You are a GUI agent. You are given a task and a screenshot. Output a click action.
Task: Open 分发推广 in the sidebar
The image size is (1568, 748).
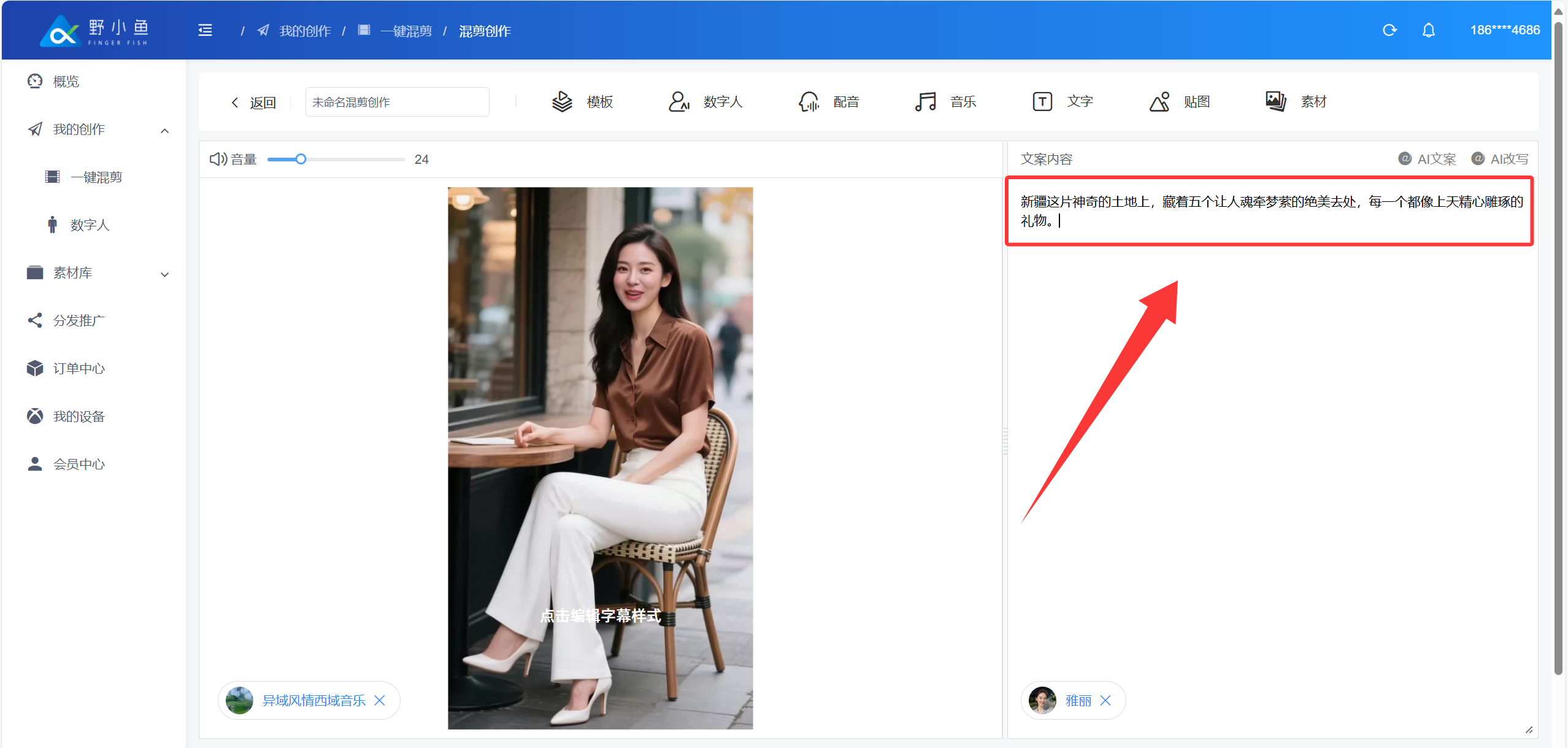(79, 320)
